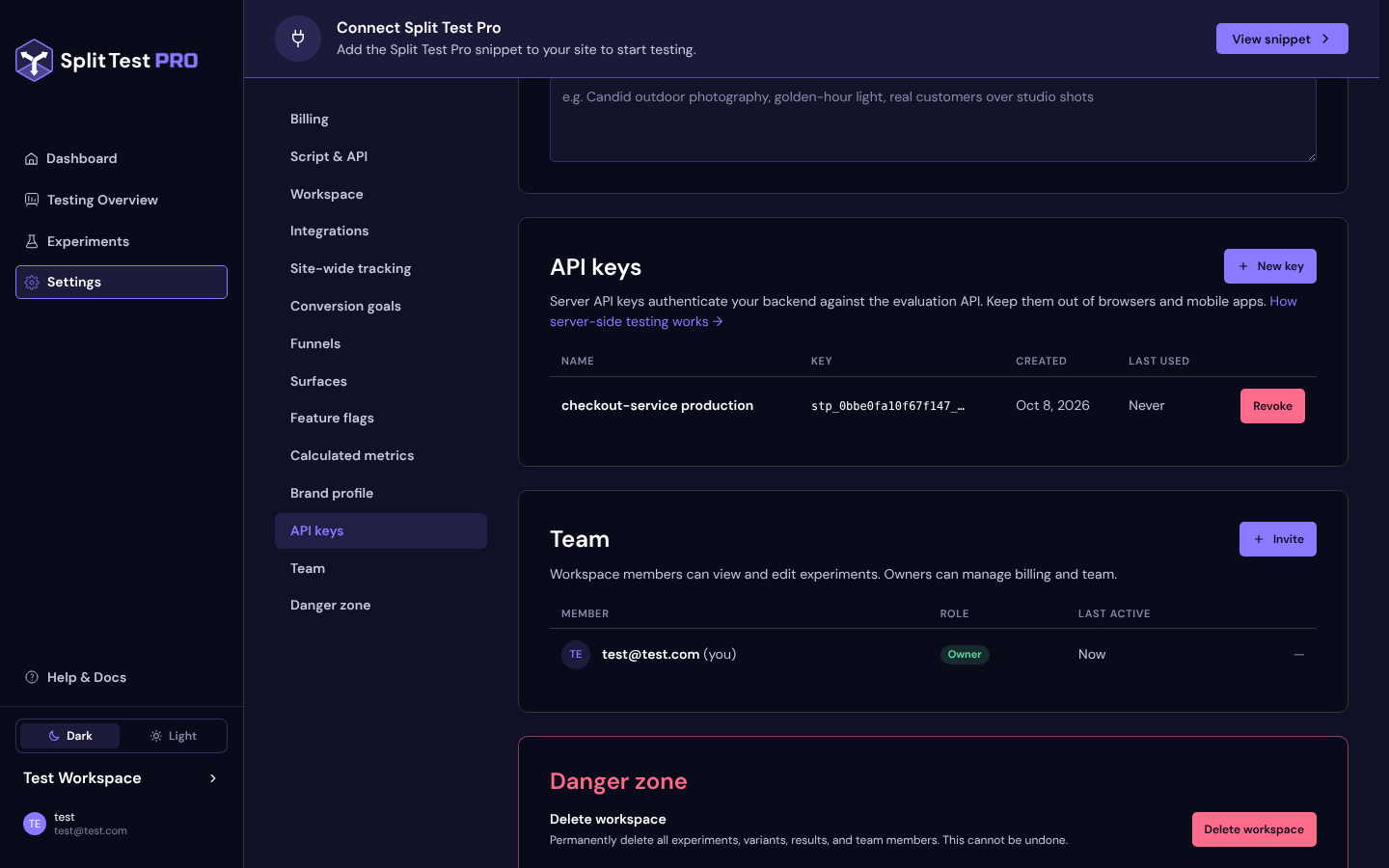The image size is (1389, 868).
Task: Select Site-wide tracking
Action: point(381,268)
